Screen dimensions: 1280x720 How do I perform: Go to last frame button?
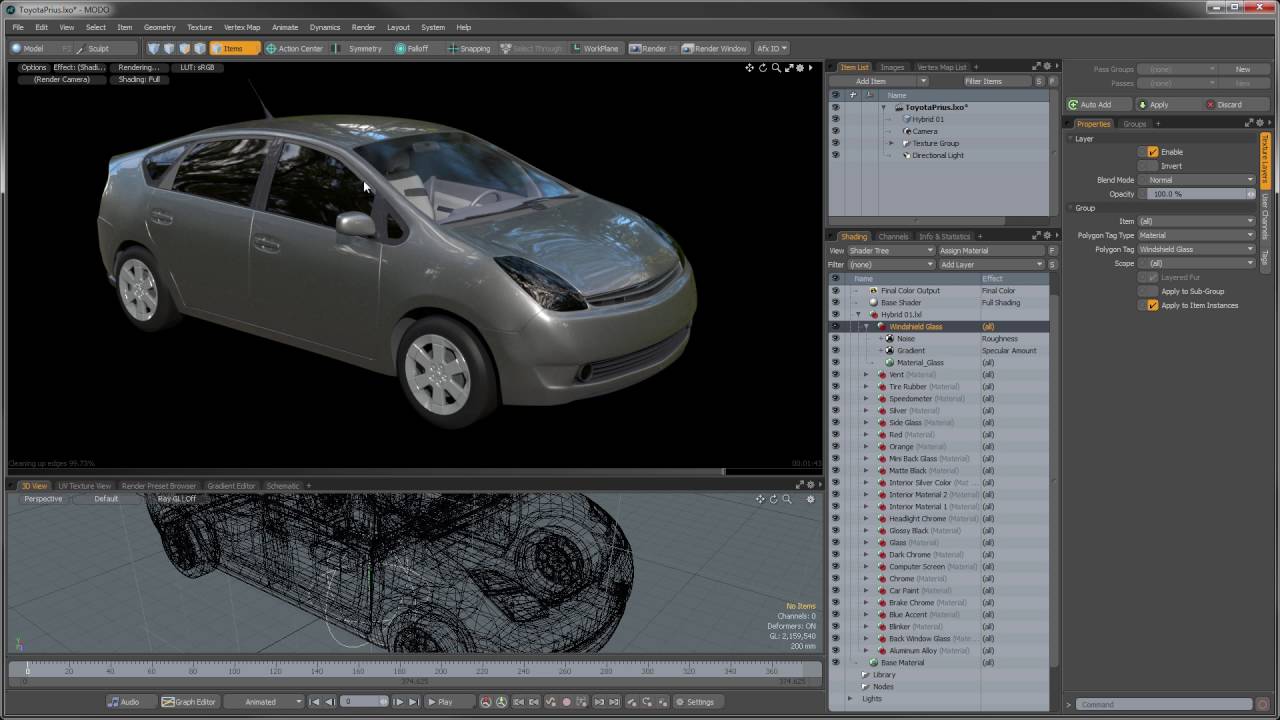pyautogui.click(x=413, y=702)
